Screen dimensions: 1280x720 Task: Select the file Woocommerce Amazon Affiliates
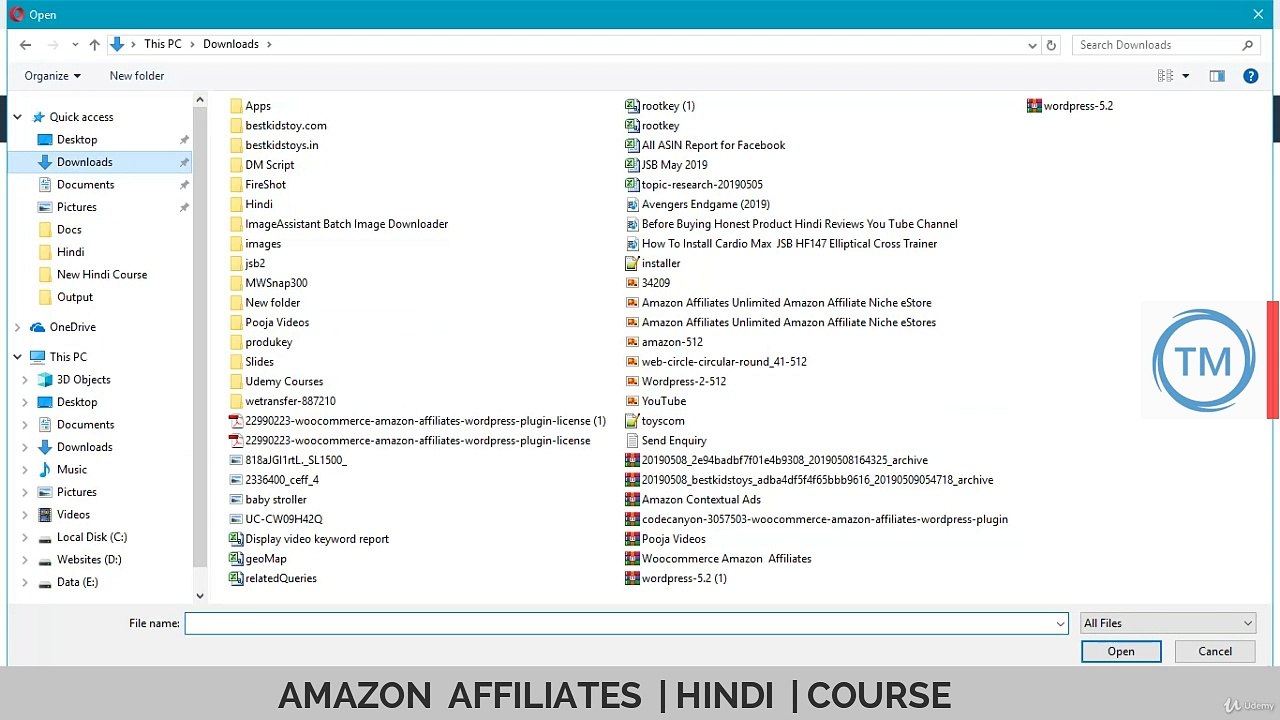click(x=726, y=559)
